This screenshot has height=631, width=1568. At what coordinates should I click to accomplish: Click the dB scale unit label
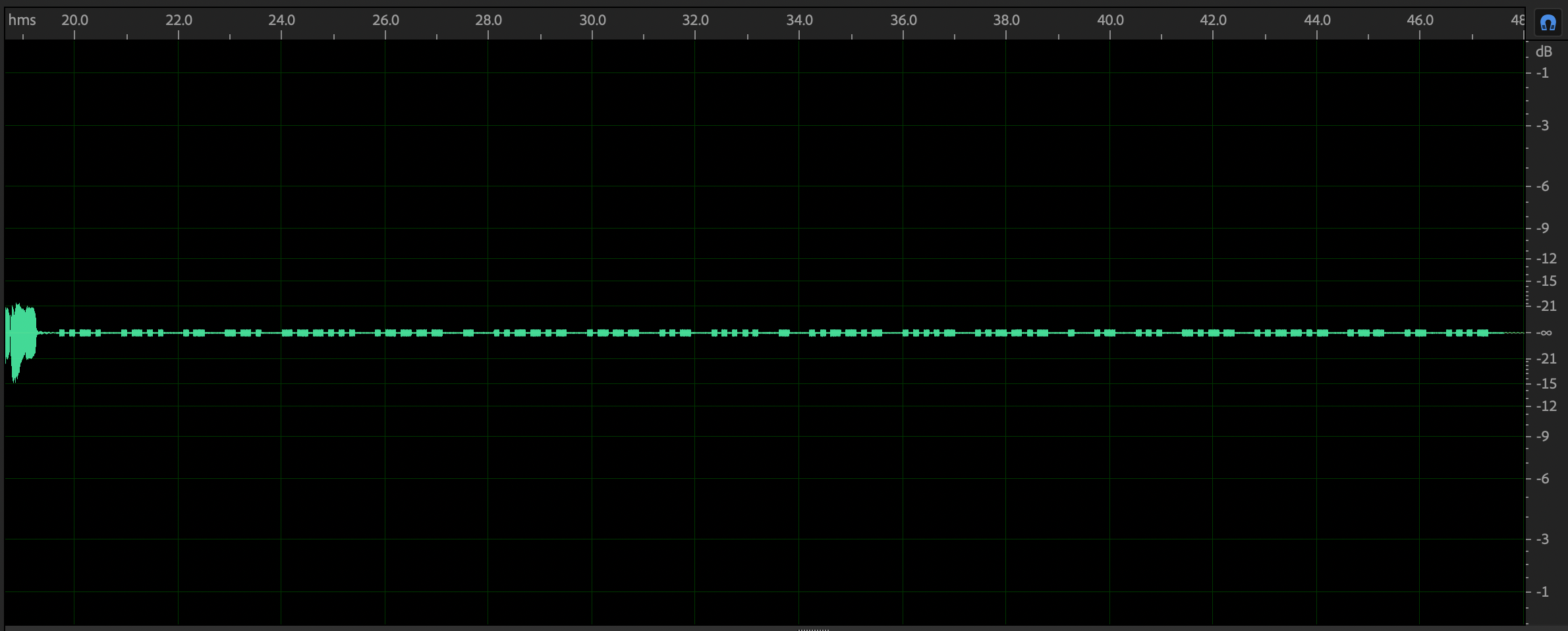(x=1544, y=51)
